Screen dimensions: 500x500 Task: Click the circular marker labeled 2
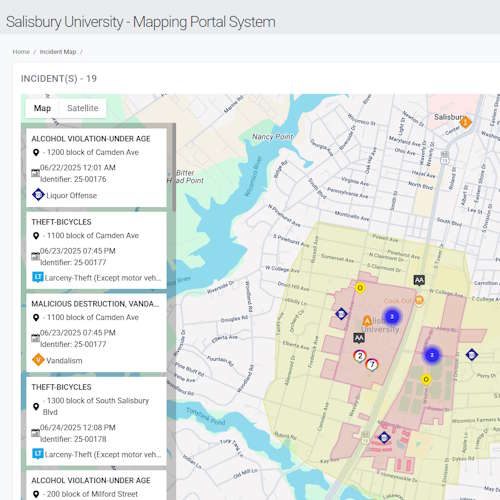(x=360, y=356)
